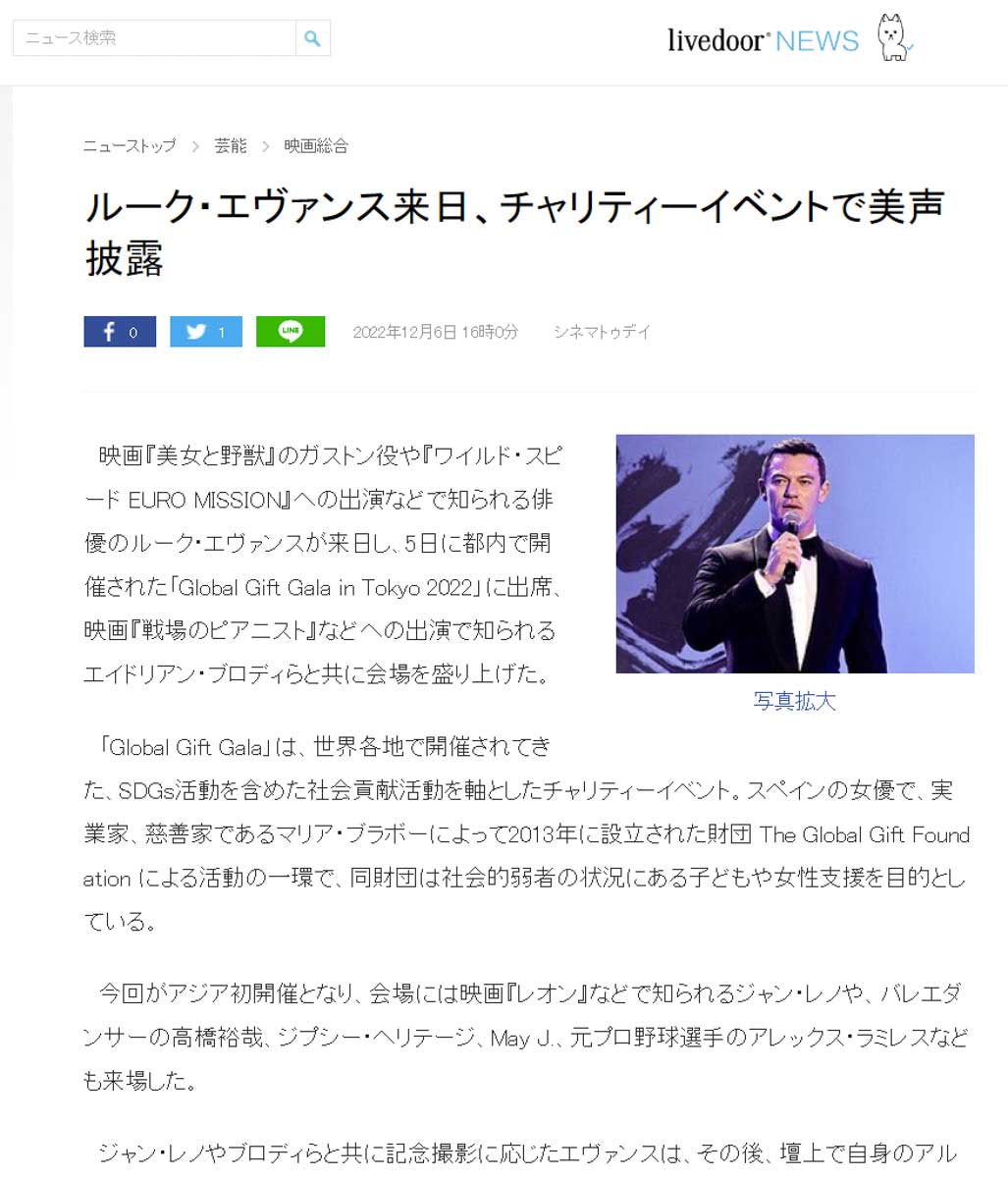
Task: Open the ニューストップ breadcrumb link
Action: (x=130, y=146)
